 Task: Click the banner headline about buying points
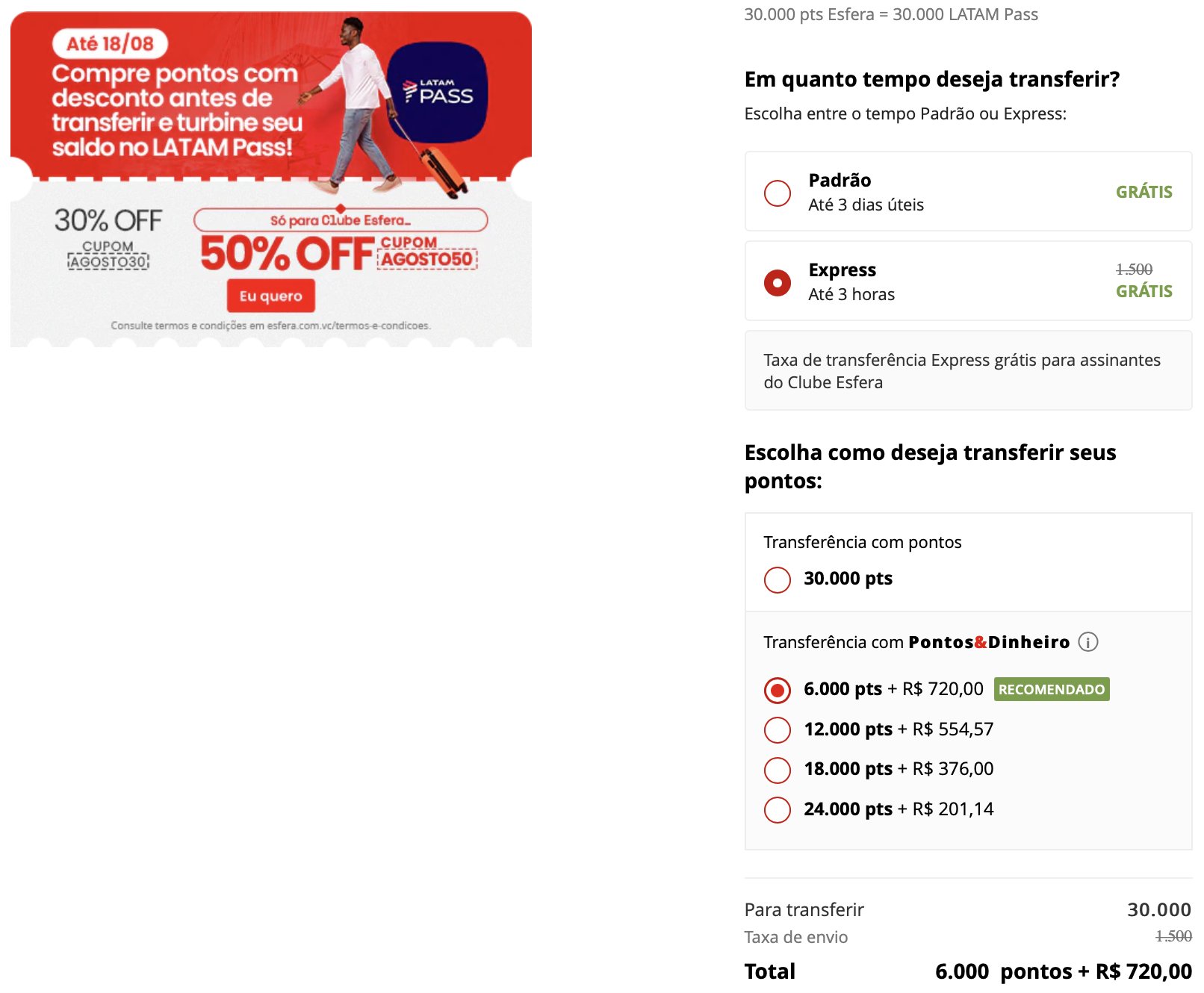pos(177,110)
